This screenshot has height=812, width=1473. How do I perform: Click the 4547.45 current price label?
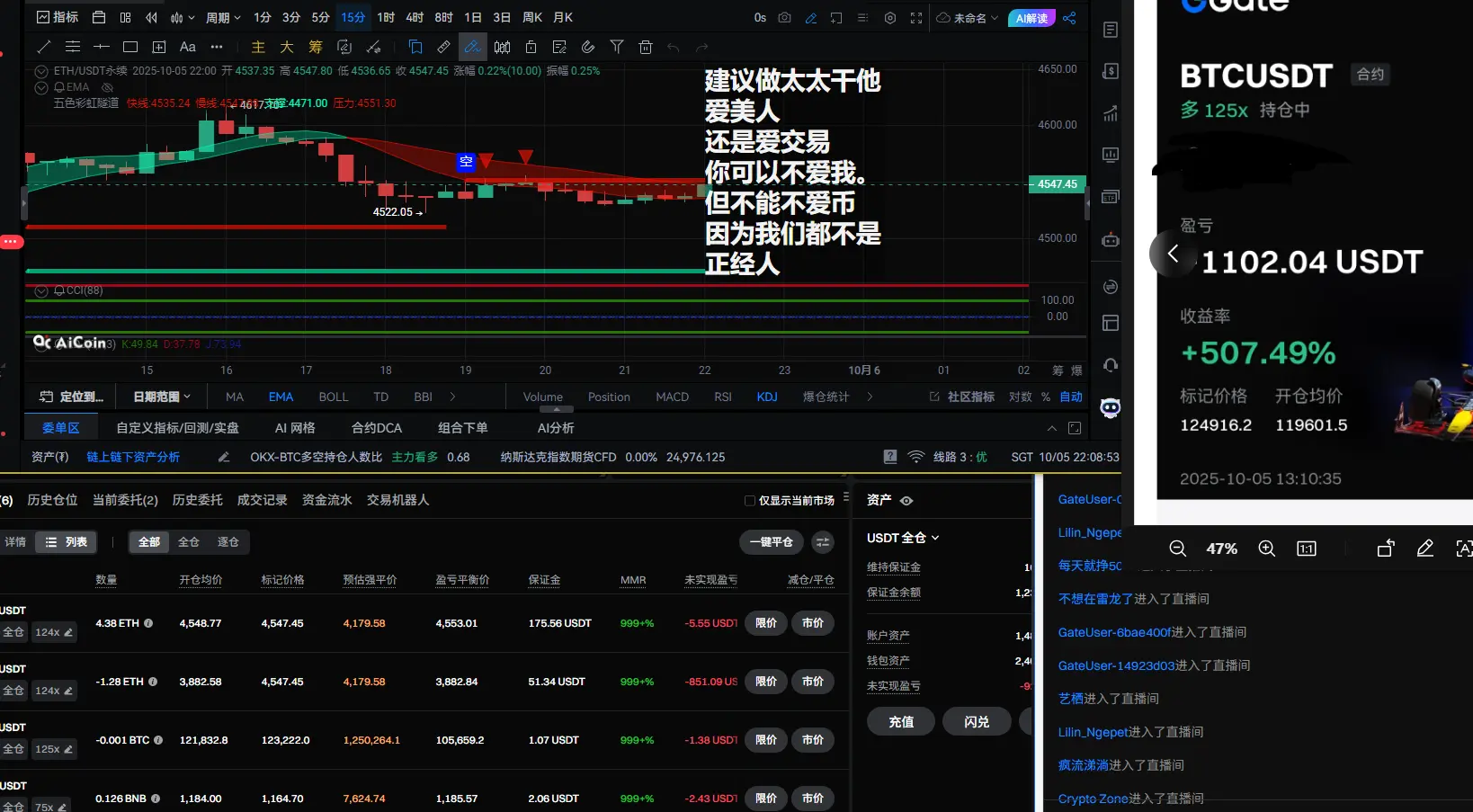pos(1058,184)
